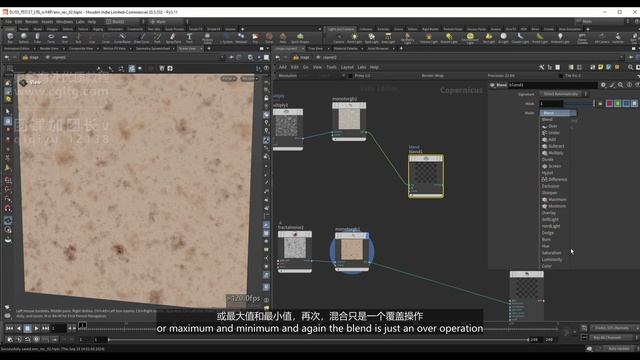Choose Over from the Mode list
The width and height of the screenshot is (640, 360).
pyautogui.click(x=553, y=126)
